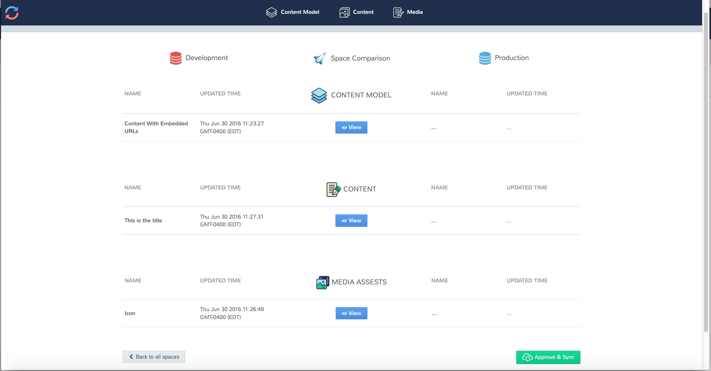Click the Media Assests pictures icon

click(322, 283)
